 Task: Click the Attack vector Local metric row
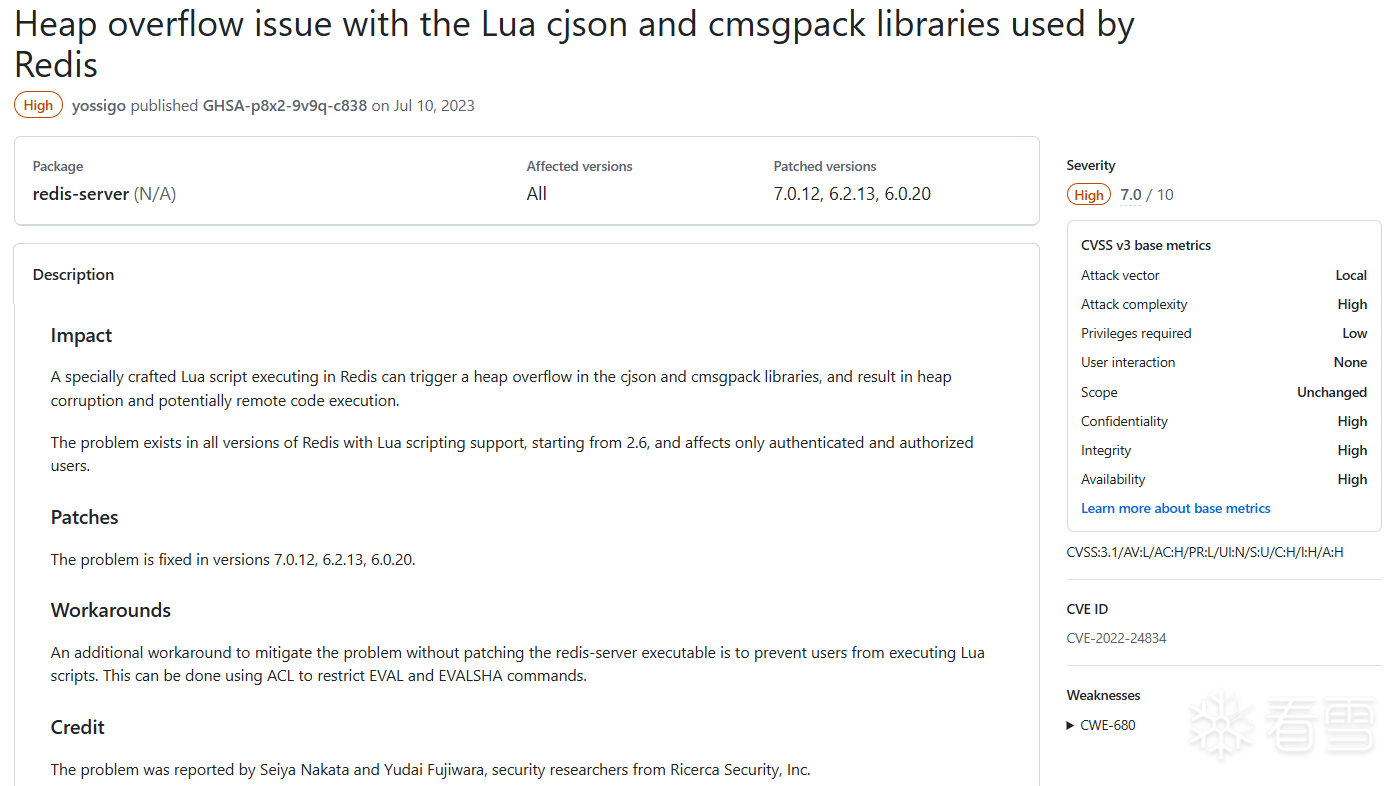(x=1224, y=275)
